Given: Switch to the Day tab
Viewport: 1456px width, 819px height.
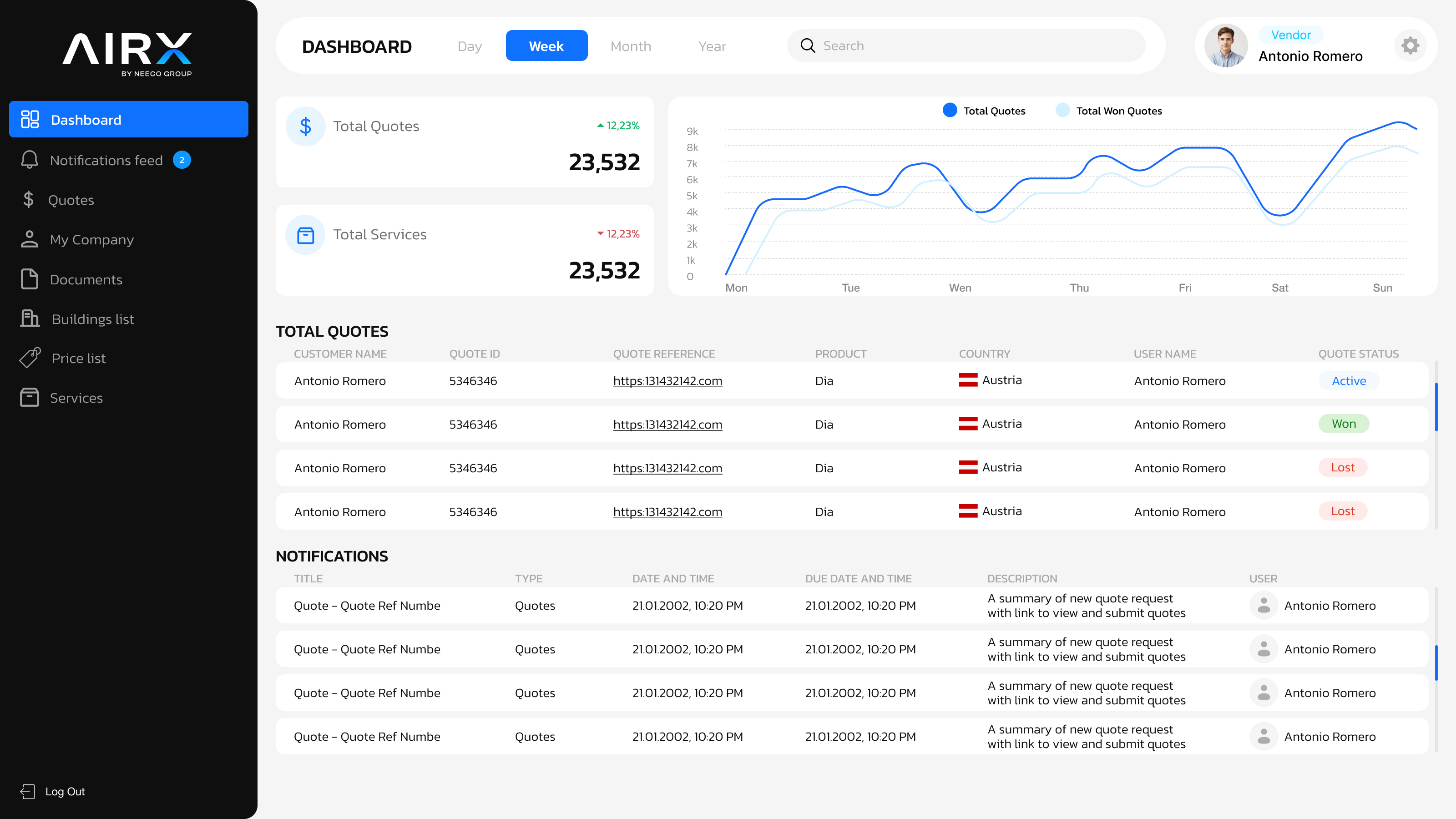Looking at the screenshot, I should (470, 46).
